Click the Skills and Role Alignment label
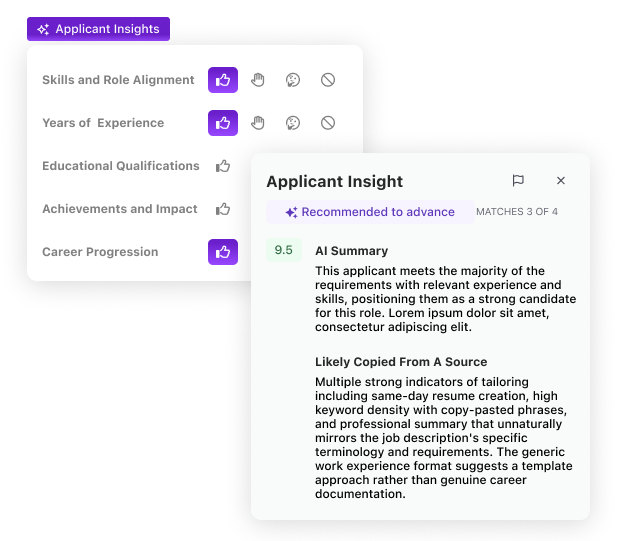Screen dimensions: 623x541 (118, 80)
